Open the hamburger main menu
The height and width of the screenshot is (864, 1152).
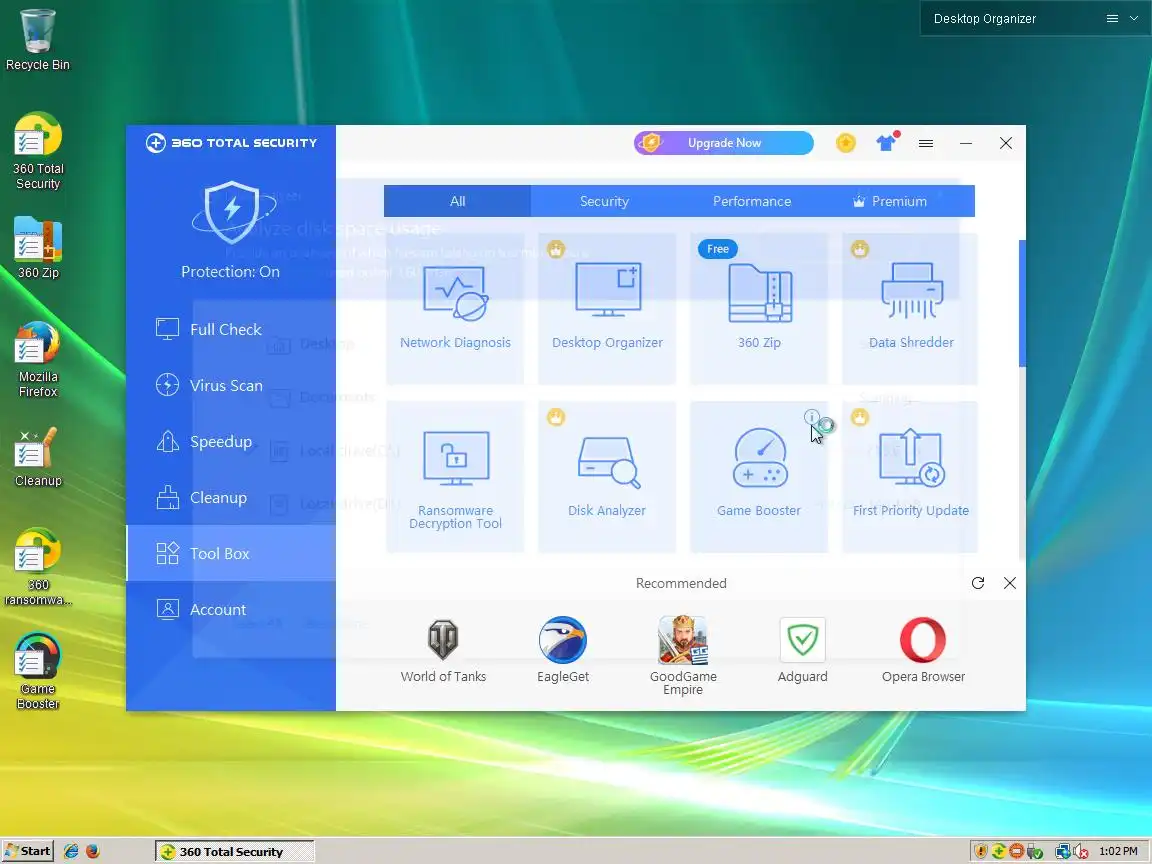point(926,143)
